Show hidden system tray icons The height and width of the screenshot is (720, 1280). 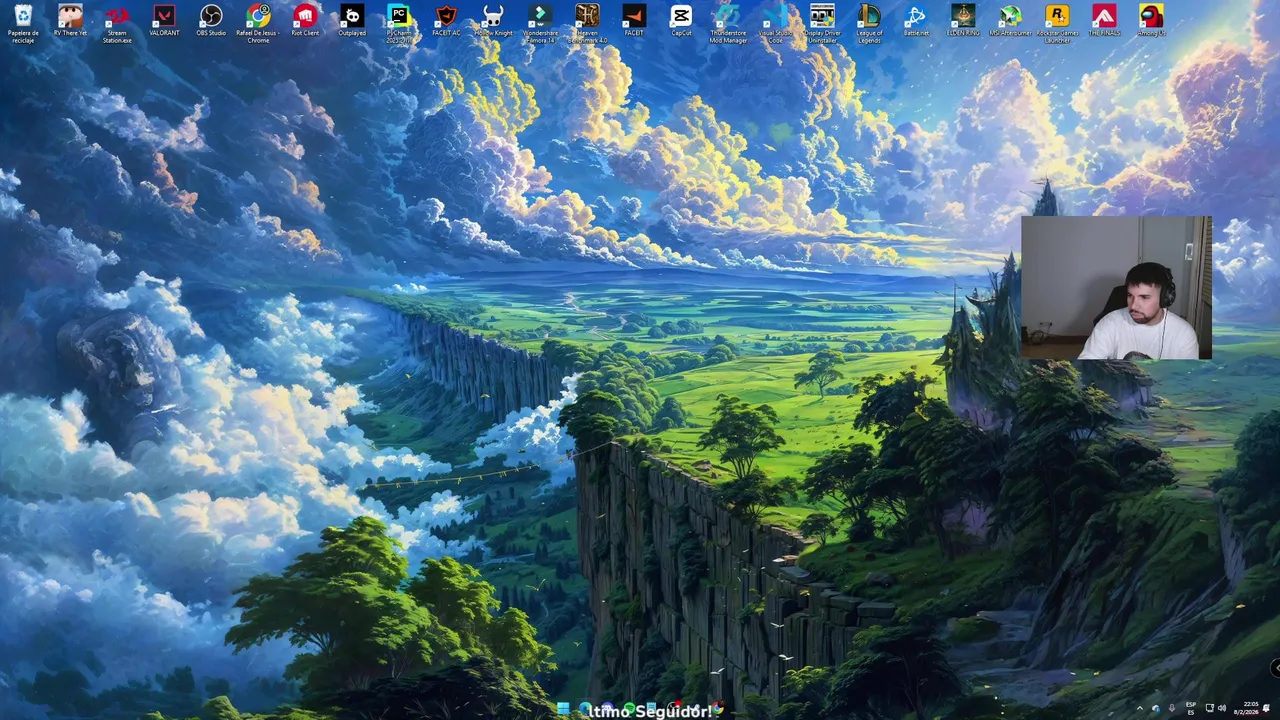point(1139,709)
